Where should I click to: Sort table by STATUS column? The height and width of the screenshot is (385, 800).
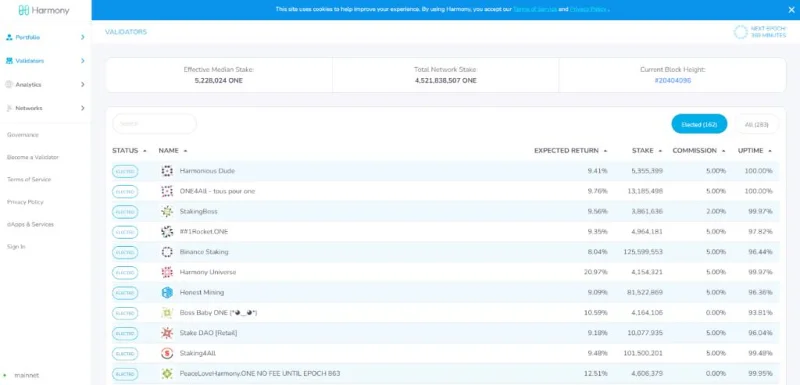click(x=129, y=151)
